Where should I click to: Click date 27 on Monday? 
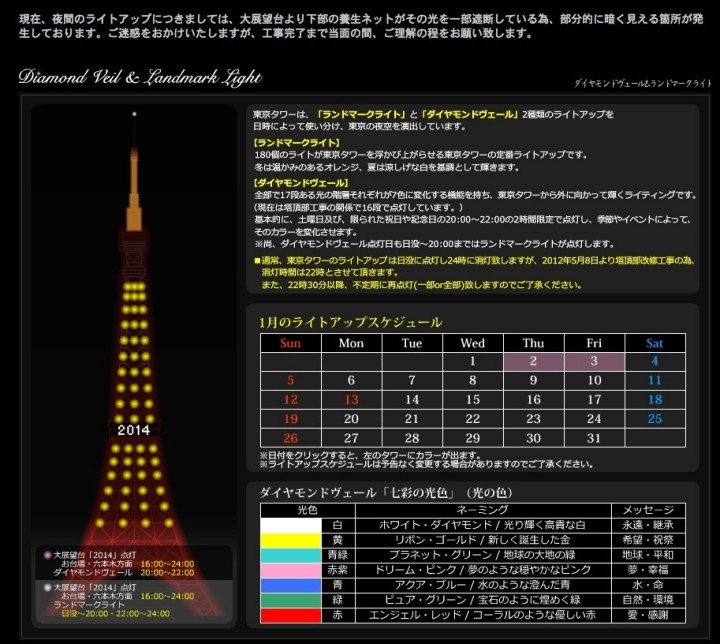coord(351,439)
